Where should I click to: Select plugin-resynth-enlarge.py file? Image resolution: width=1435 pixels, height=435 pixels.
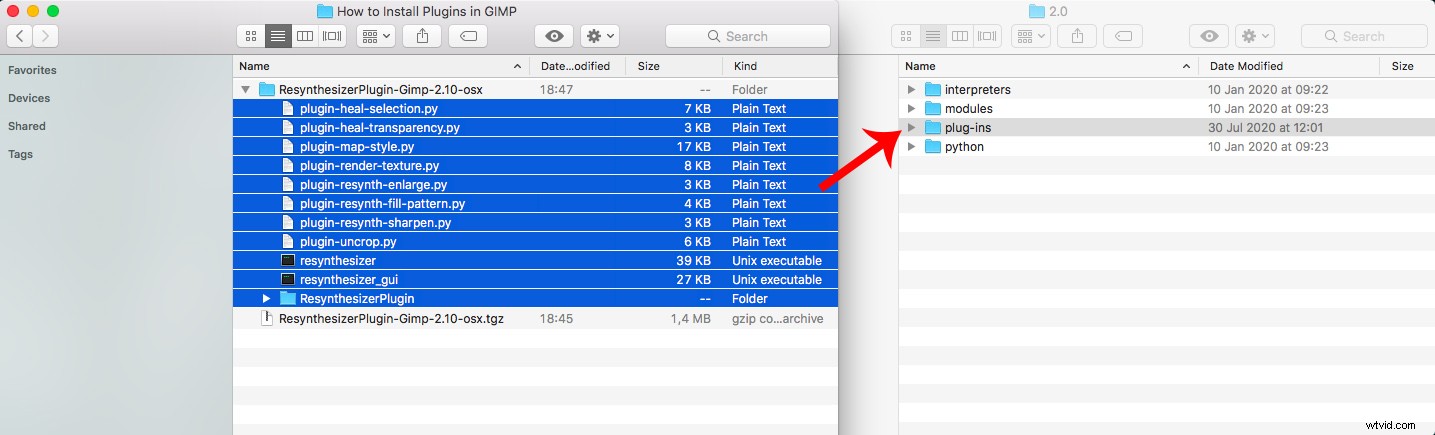[535, 184]
